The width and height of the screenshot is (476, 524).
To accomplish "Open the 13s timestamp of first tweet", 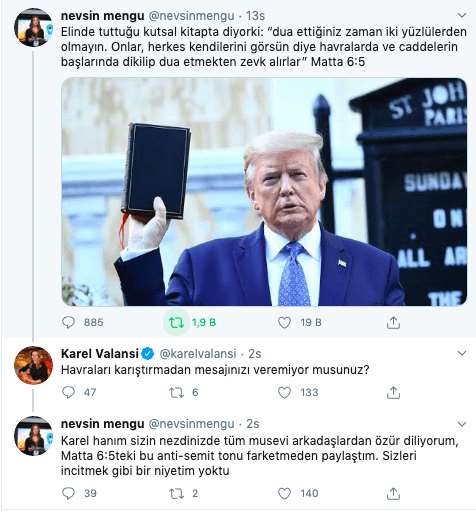I will [255, 15].
